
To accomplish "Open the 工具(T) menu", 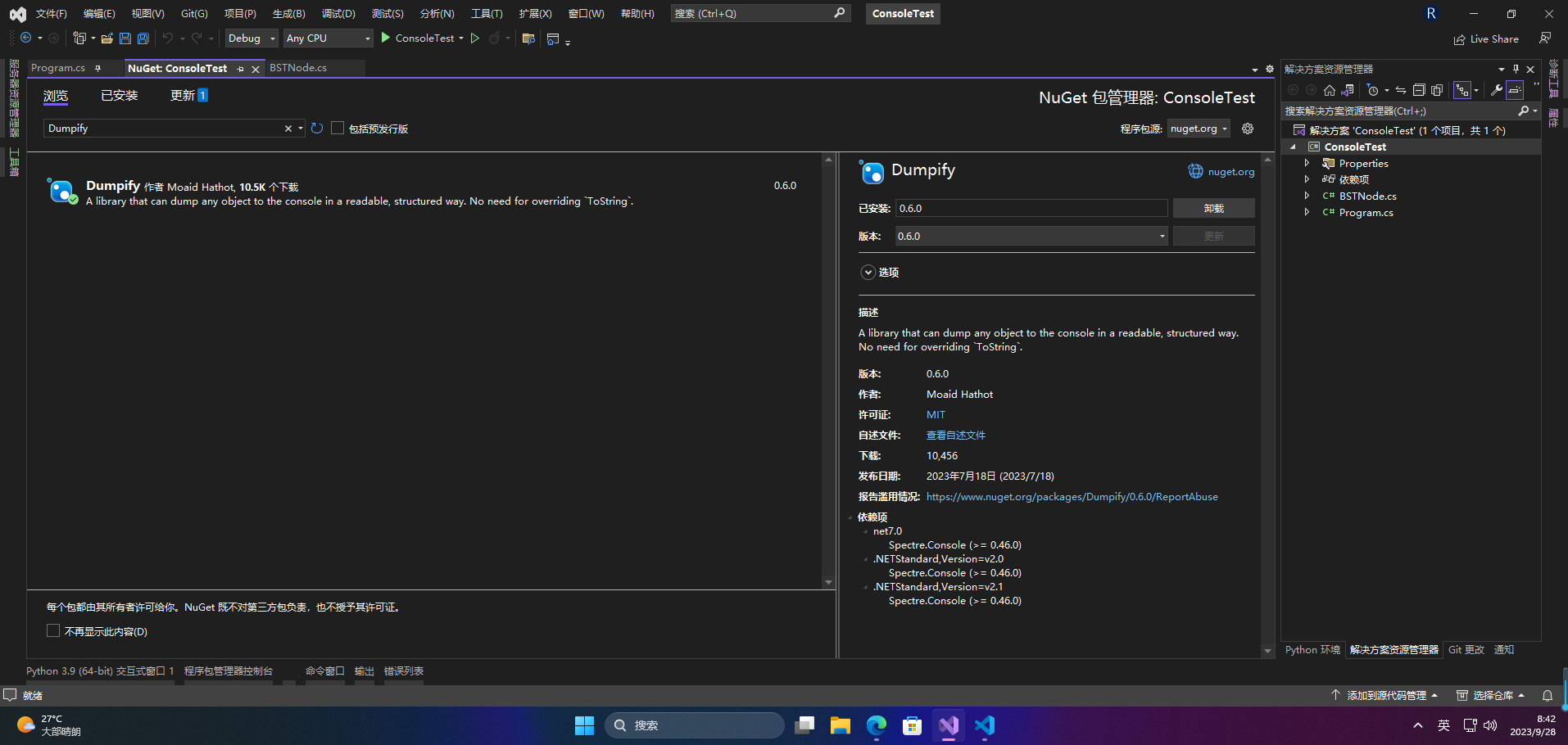I will click(x=487, y=13).
